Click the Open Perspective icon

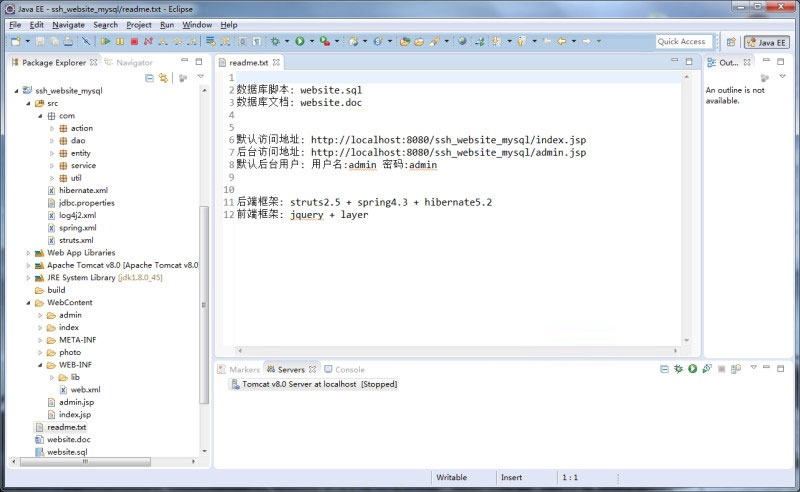click(729, 42)
